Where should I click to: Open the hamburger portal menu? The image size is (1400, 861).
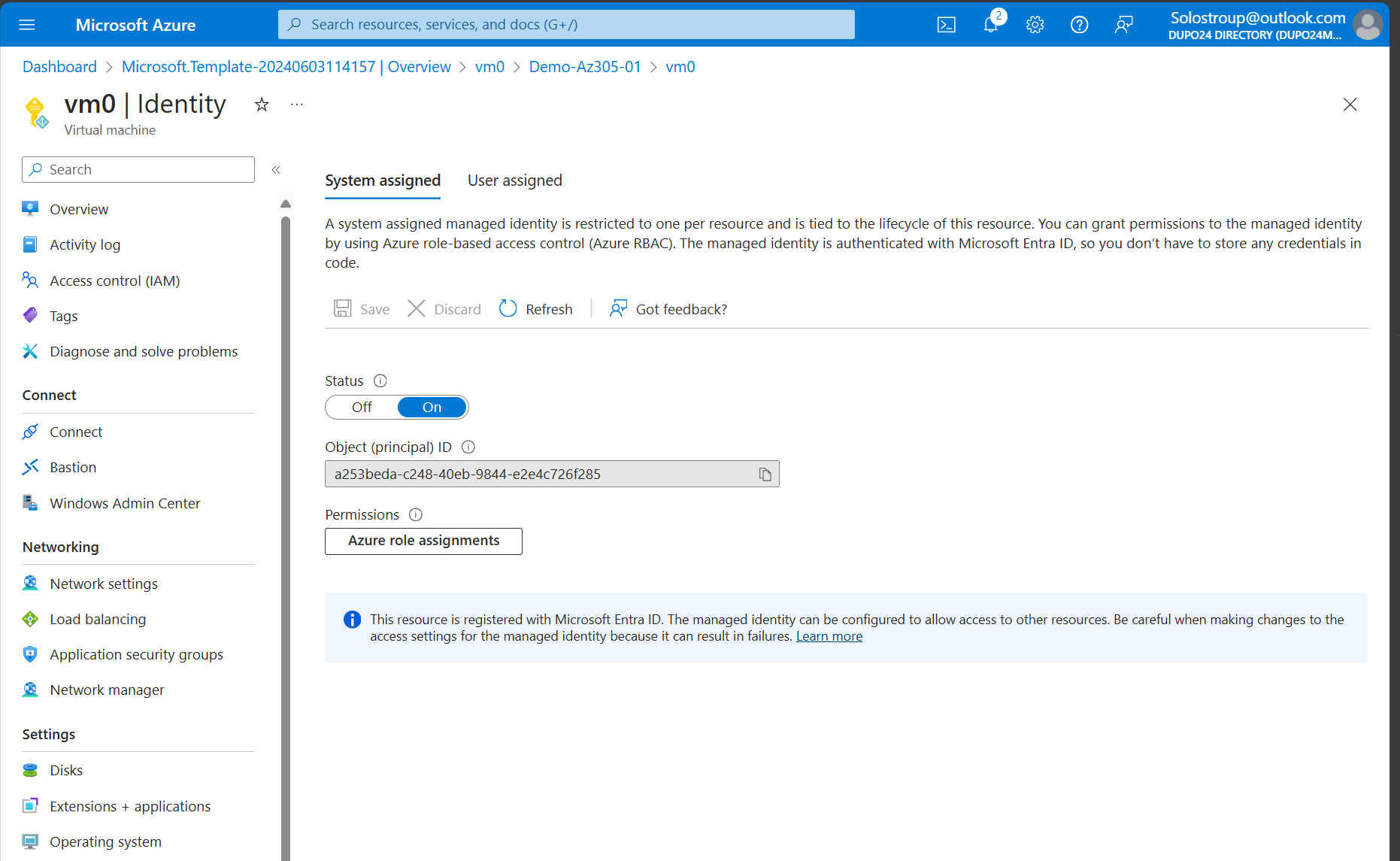[27, 25]
